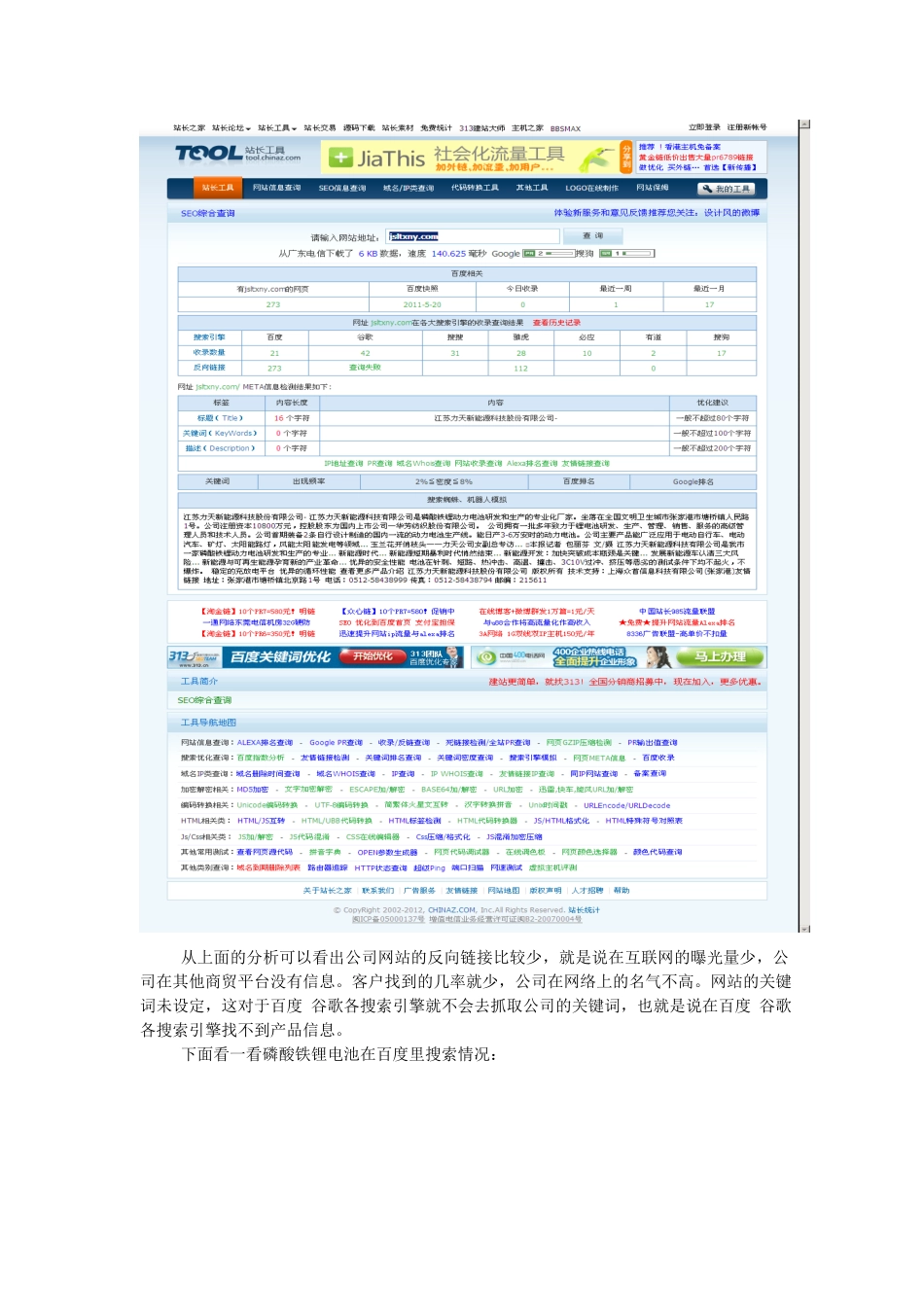Open the 百度指数分析 tool link
The height and width of the screenshot is (1307, 924).
261,759
